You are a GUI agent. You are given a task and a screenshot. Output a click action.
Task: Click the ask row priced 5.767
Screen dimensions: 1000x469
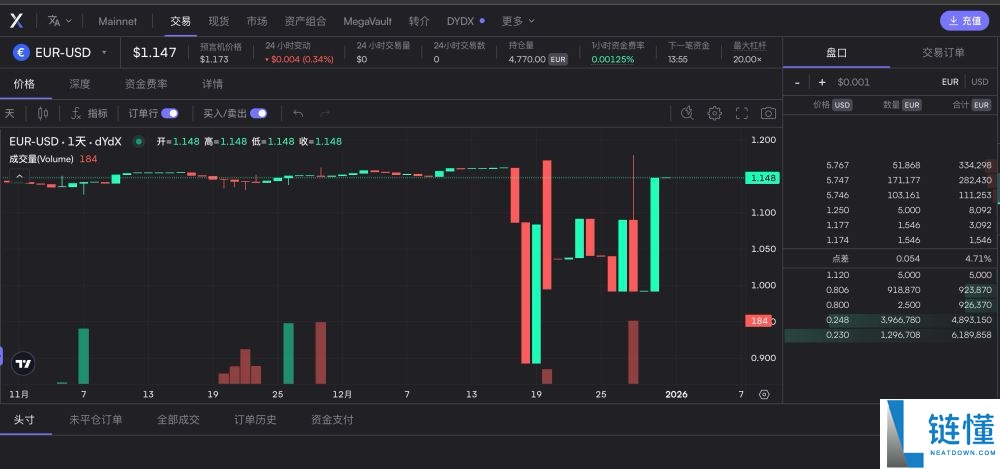890,165
